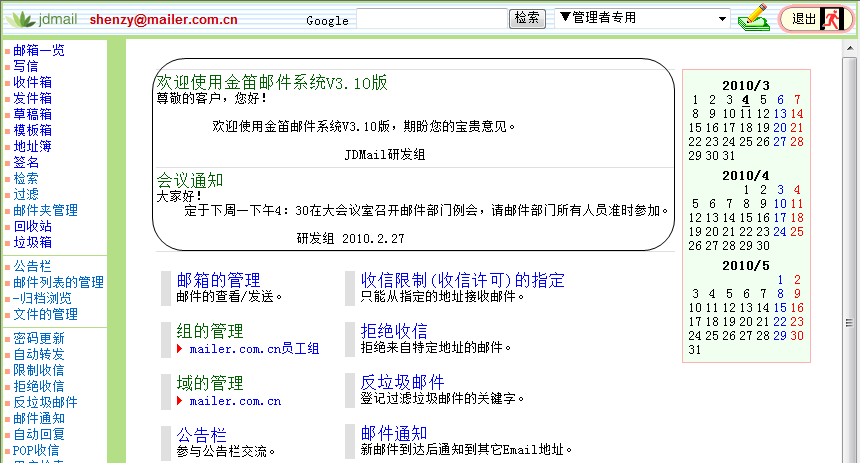
Task: Select 写信 in the sidebar
Action: point(25,66)
